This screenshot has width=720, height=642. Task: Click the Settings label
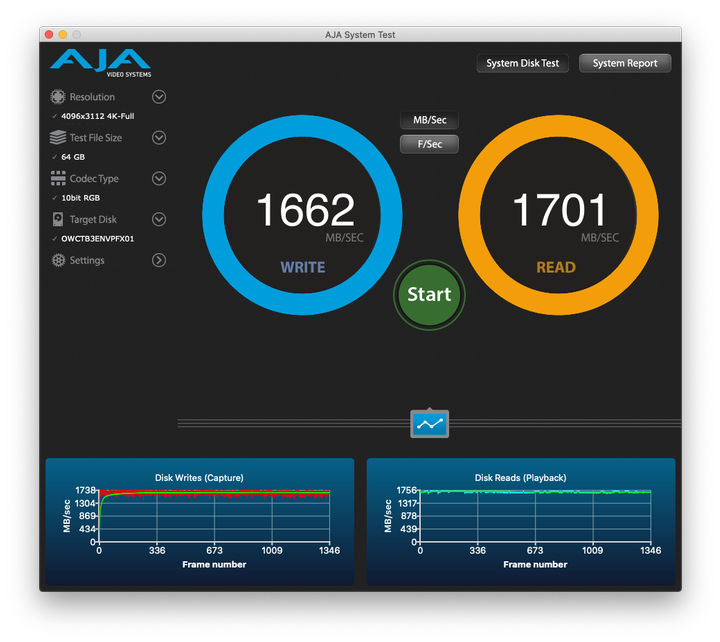pos(87,260)
